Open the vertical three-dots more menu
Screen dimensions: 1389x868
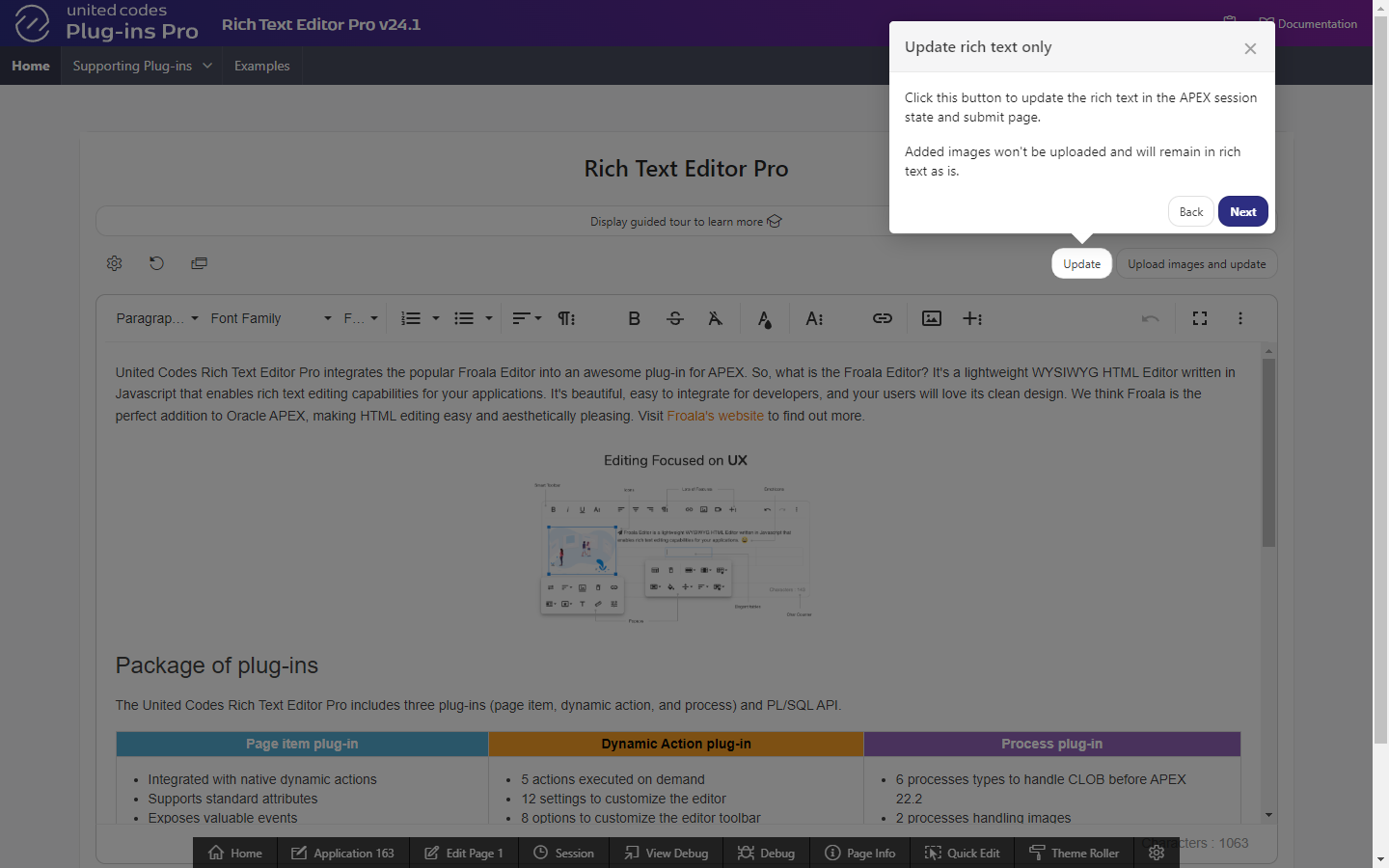[x=1240, y=318]
